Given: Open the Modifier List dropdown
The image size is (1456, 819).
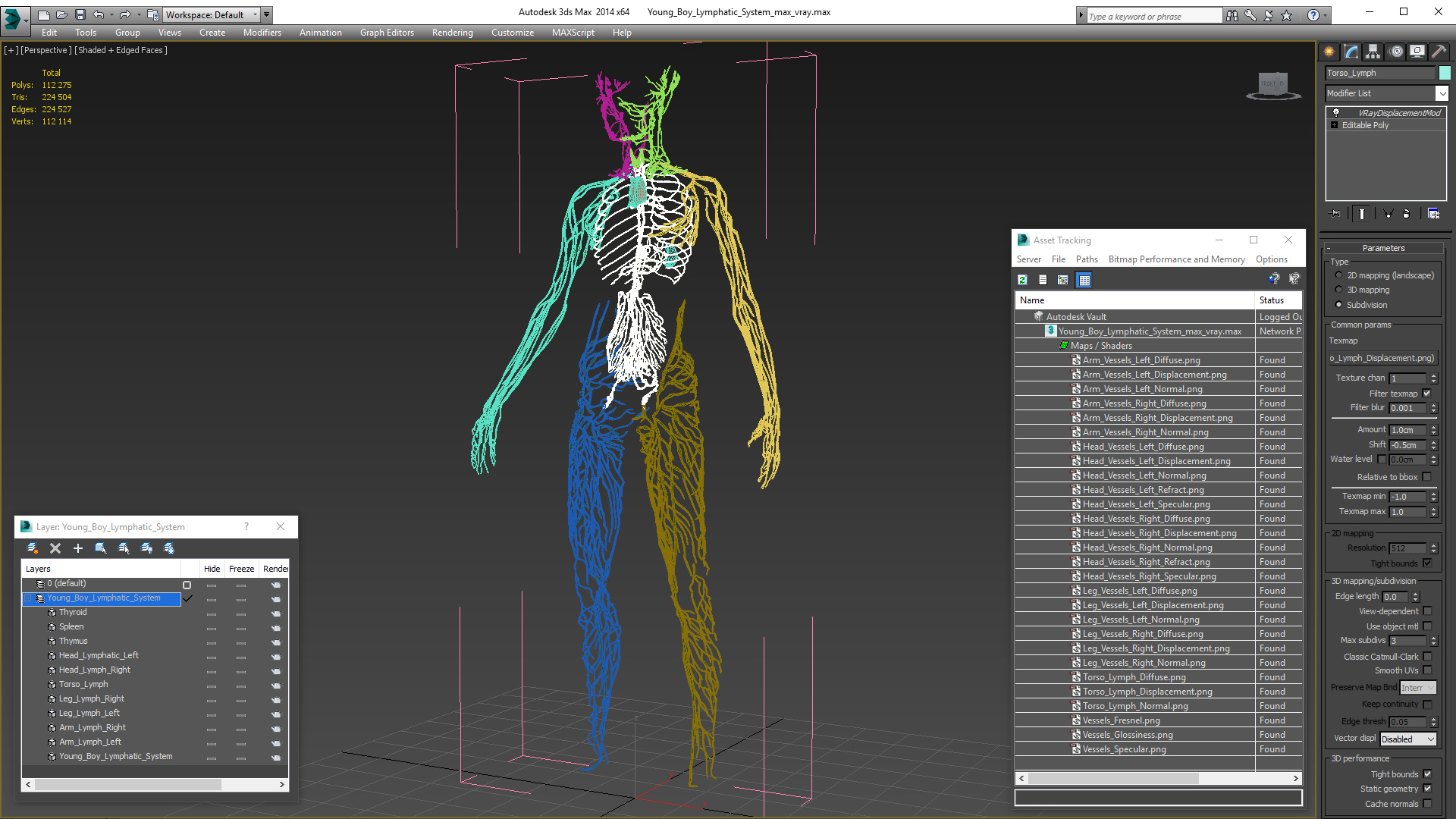Looking at the screenshot, I should click(1442, 93).
